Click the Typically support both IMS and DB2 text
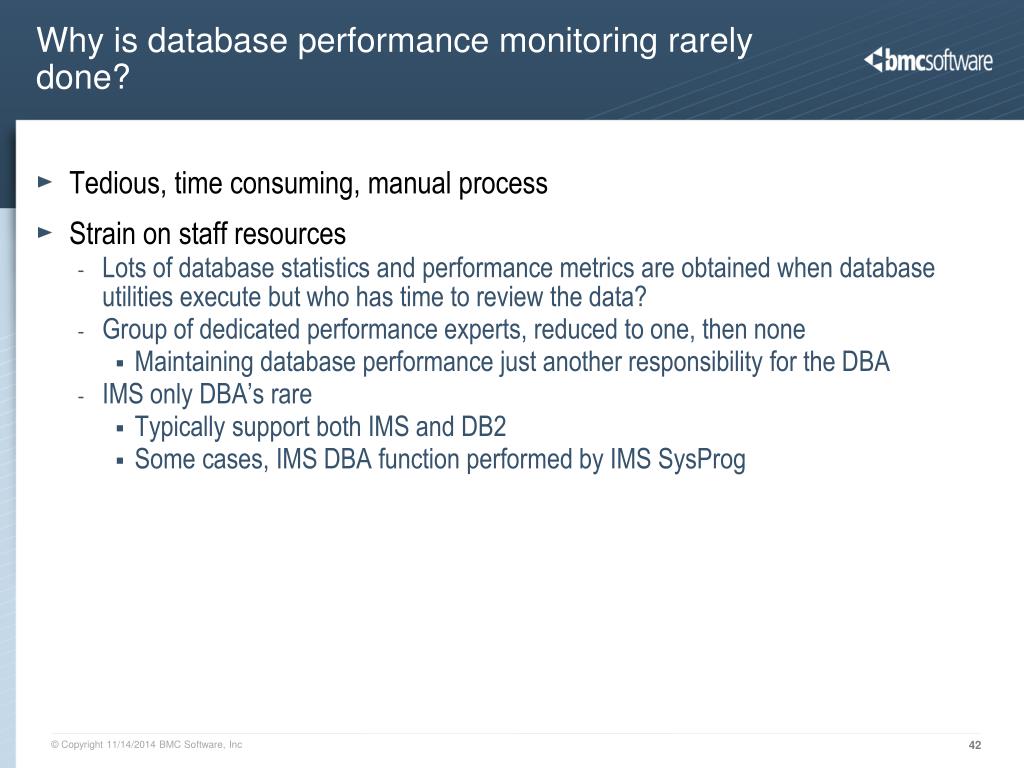1024x768 pixels. tap(321, 426)
